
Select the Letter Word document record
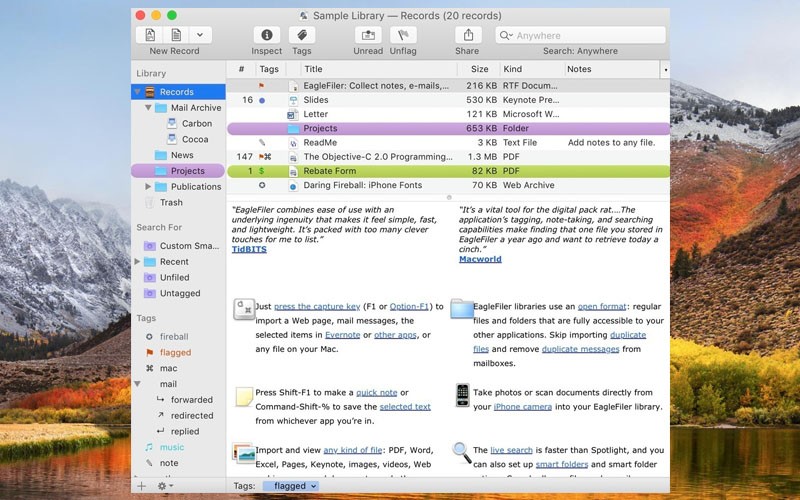point(448,114)
